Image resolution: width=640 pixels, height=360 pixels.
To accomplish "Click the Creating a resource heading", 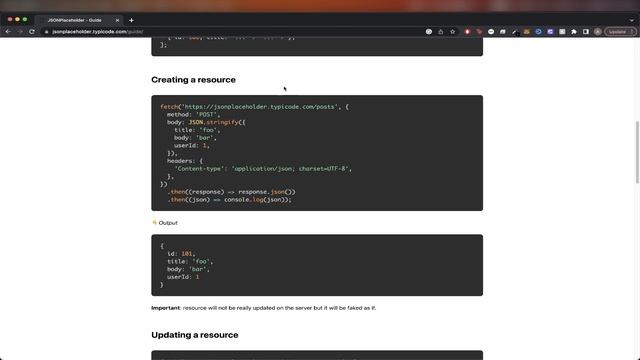I will 193,80.
